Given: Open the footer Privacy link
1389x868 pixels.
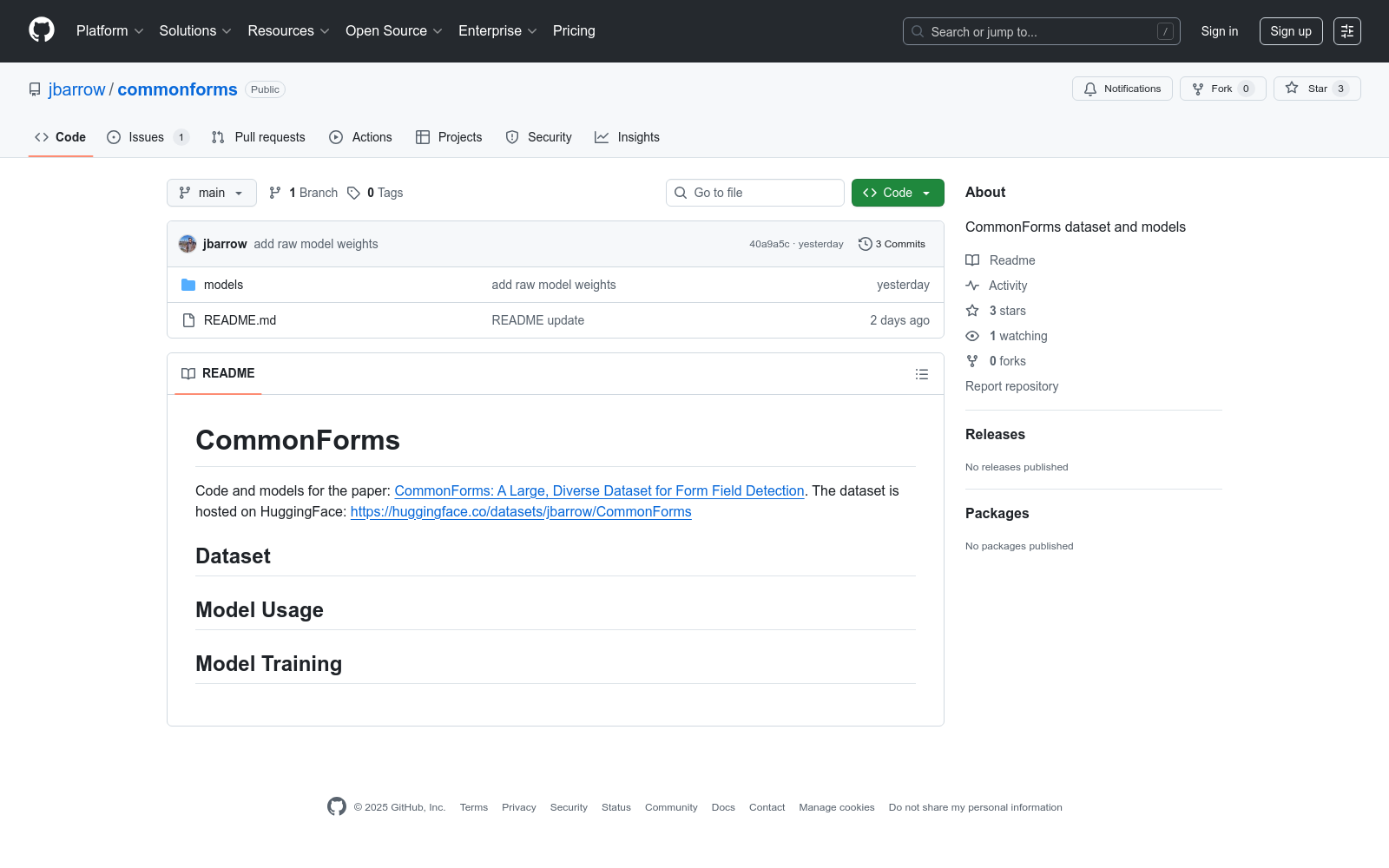Looking at the screenshot, I should [x=519, y=807].
